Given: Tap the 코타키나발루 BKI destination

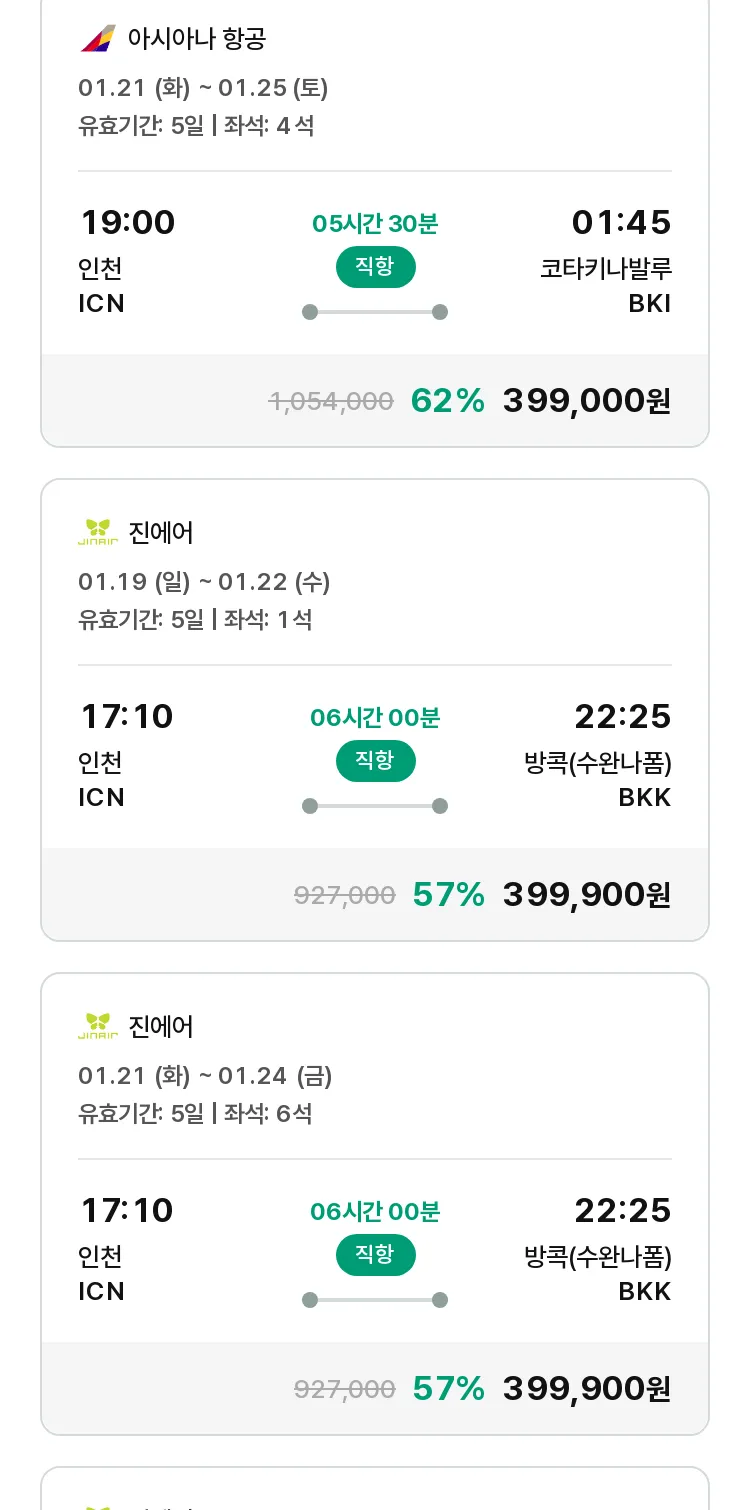Looking at the screenshot, I should pyautogui.click(x=606, y=286).
